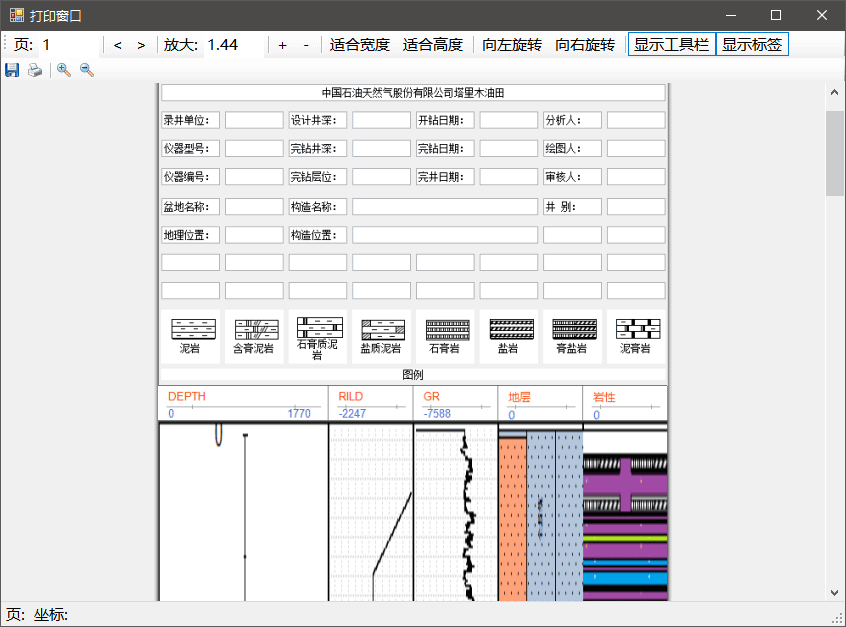Click the zoom in magnifier icon
This screenshot has width=846, height=627.
pyautogui.click(x=63, y=70)
